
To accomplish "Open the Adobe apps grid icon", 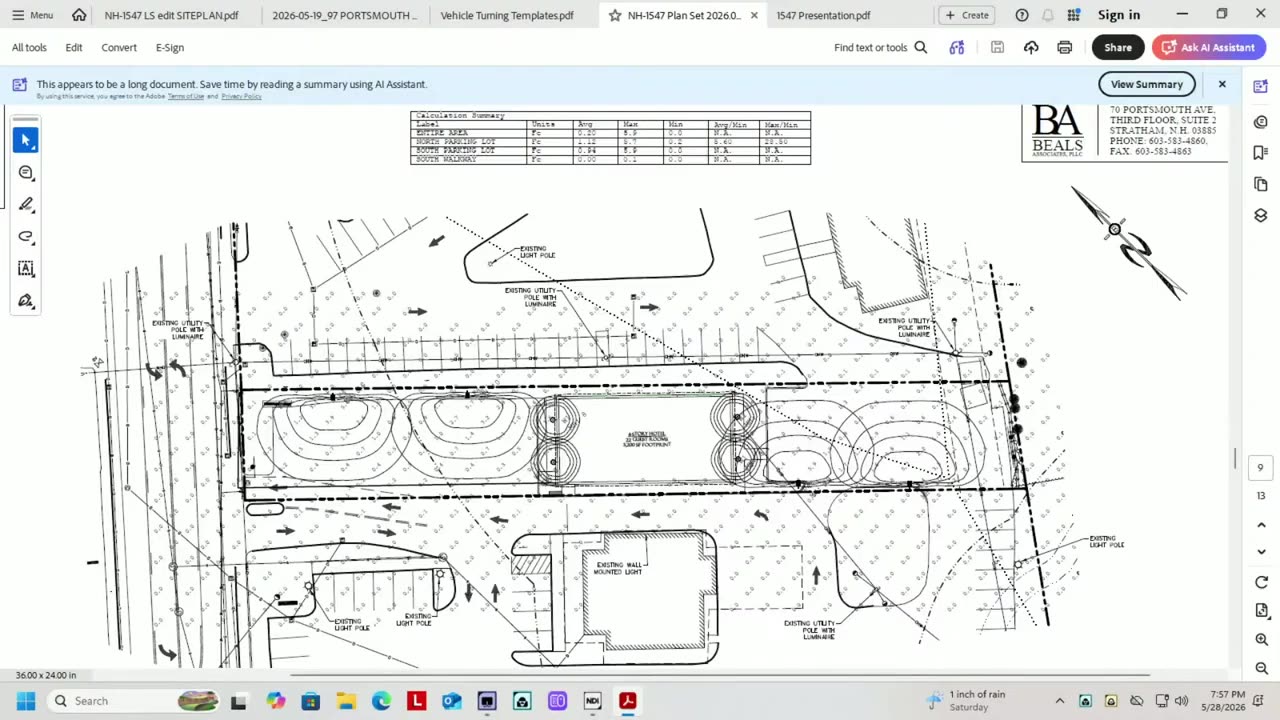I will (1073, 15).
